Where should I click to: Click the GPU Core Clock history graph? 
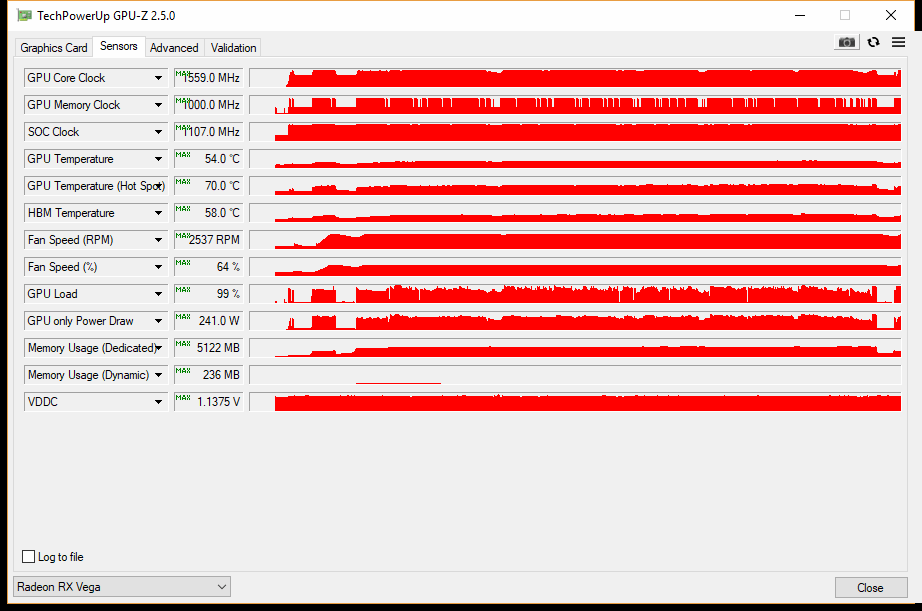(575, 78)
